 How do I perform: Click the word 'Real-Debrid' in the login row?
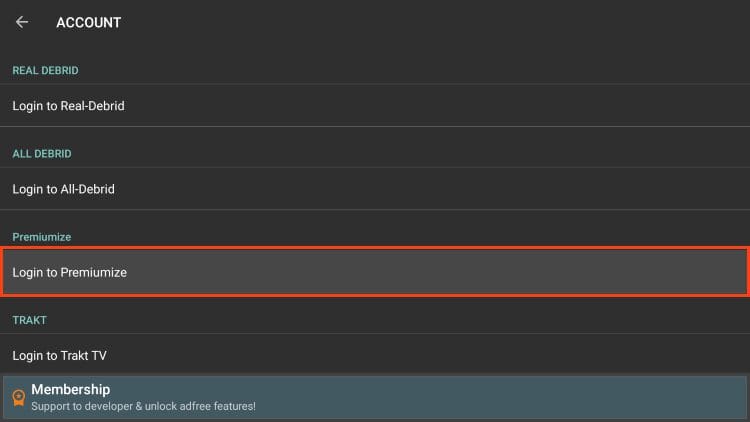click(x=91, y=105)
